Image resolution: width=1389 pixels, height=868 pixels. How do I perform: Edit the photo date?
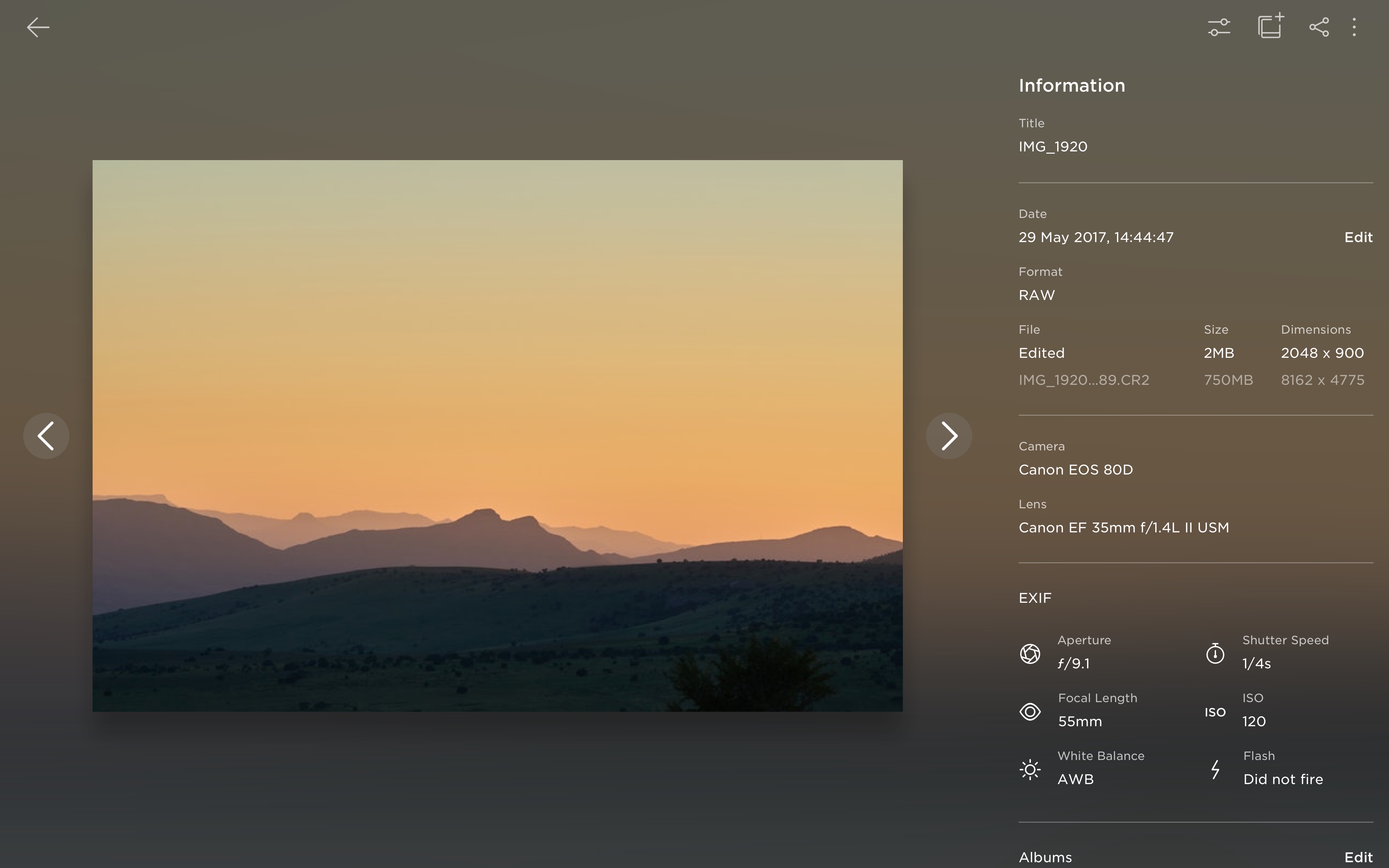click(1358, 237)
